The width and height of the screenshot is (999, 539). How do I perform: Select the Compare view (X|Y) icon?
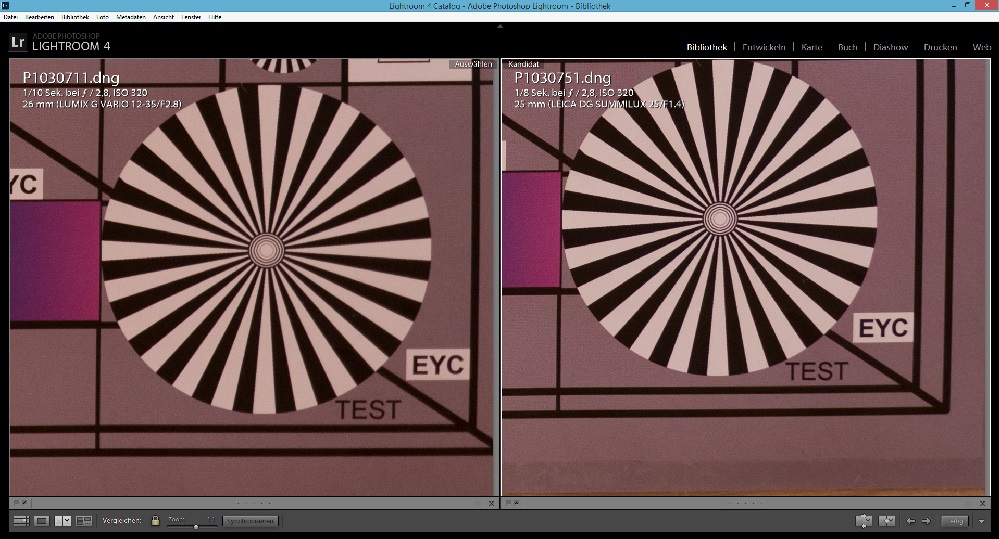point(63,521)
